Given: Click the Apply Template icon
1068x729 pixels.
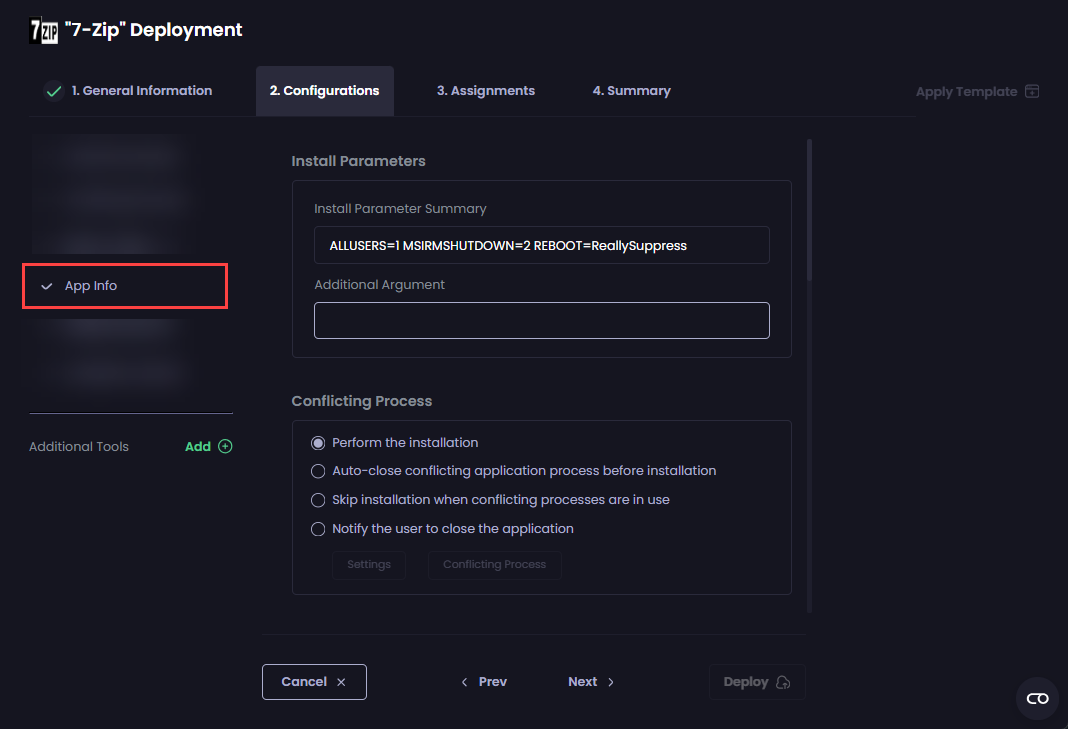Looking at the screenshot, I should pyautogui.click(x=1032, y=92).
